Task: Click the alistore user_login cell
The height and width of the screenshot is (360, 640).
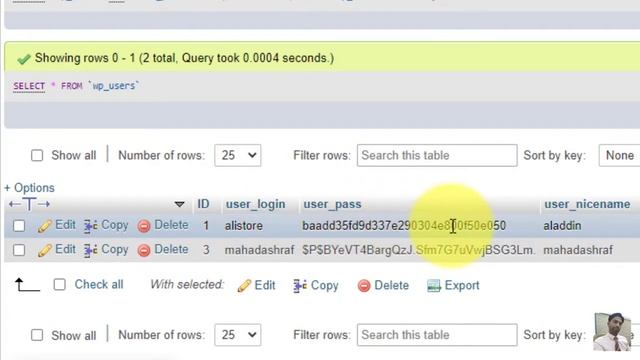Action: [244, 226]
